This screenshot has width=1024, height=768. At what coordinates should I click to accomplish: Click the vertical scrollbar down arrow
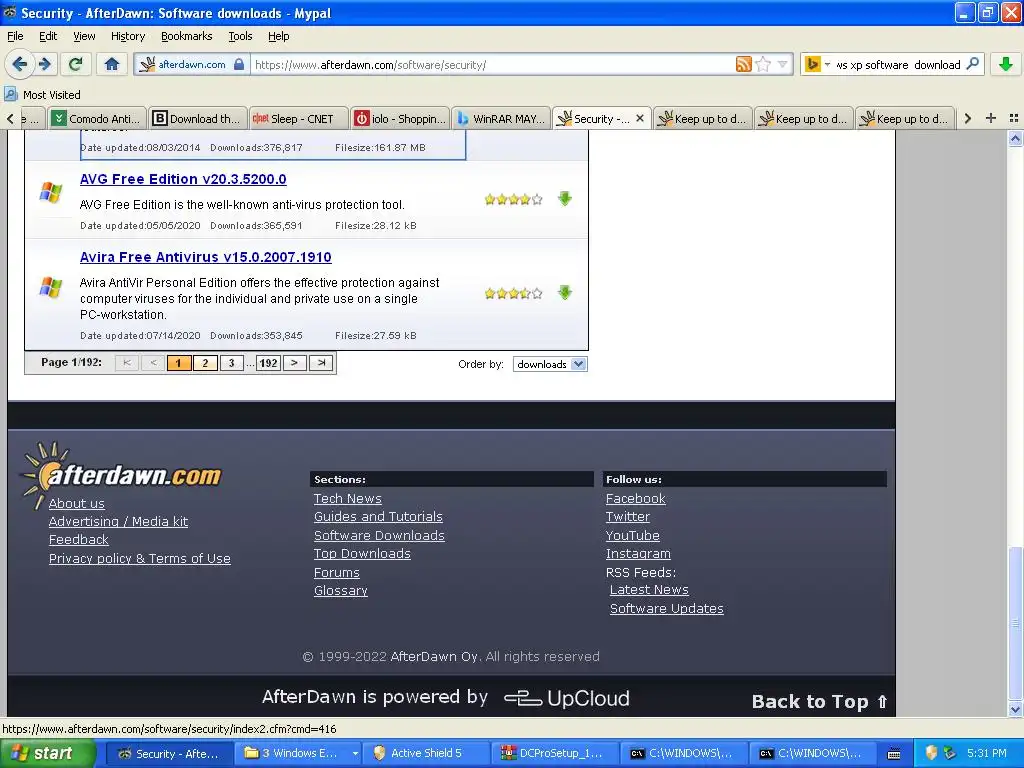pyautogui.click(x=1015, y=709)
